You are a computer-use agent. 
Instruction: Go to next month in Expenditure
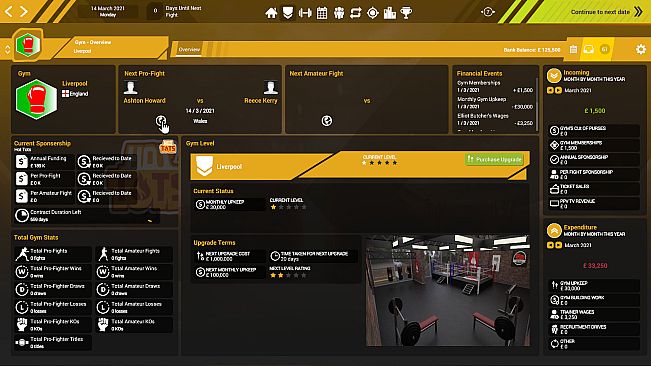point(558,245)
